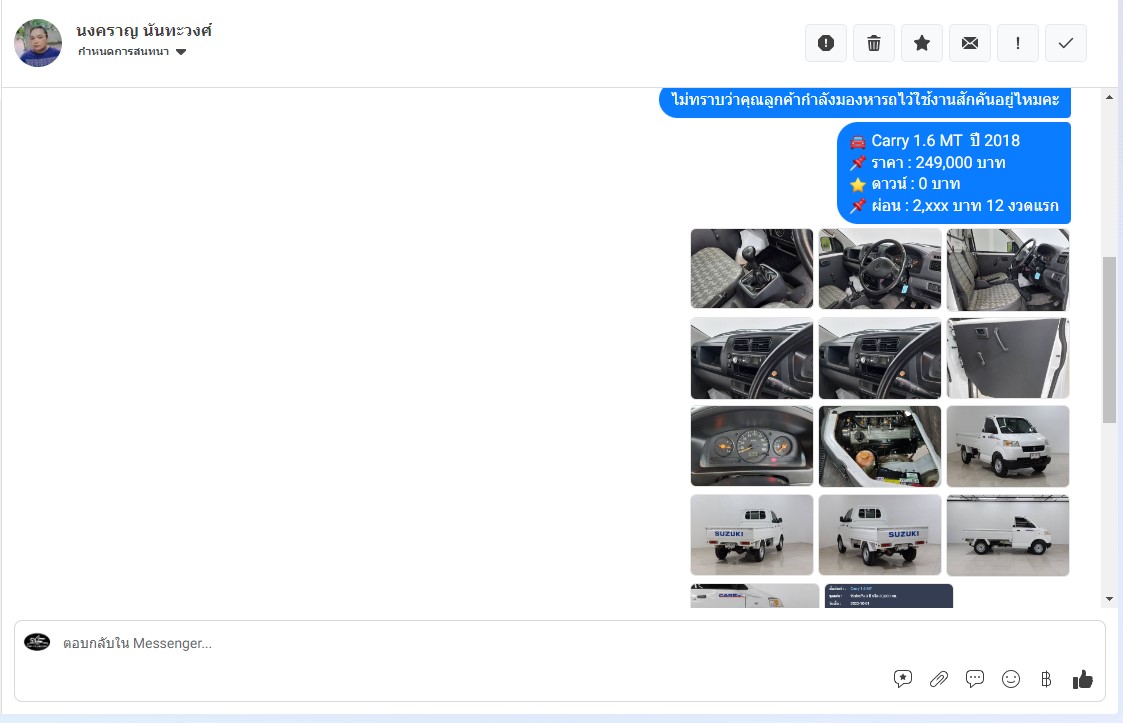The image size is (1123, 723).
Task: Star this conversation as follow-up
Action: (922, 43)
